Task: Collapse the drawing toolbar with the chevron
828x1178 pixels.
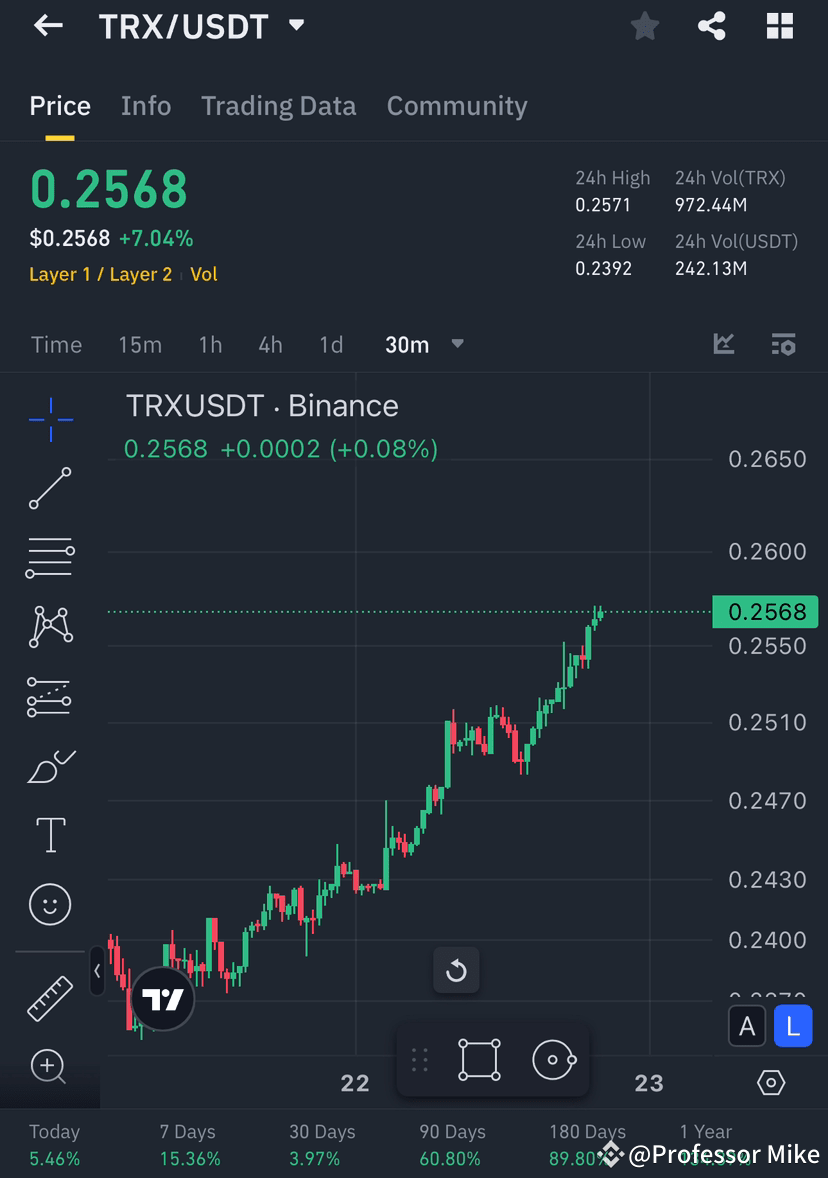Action: point(96,971)
